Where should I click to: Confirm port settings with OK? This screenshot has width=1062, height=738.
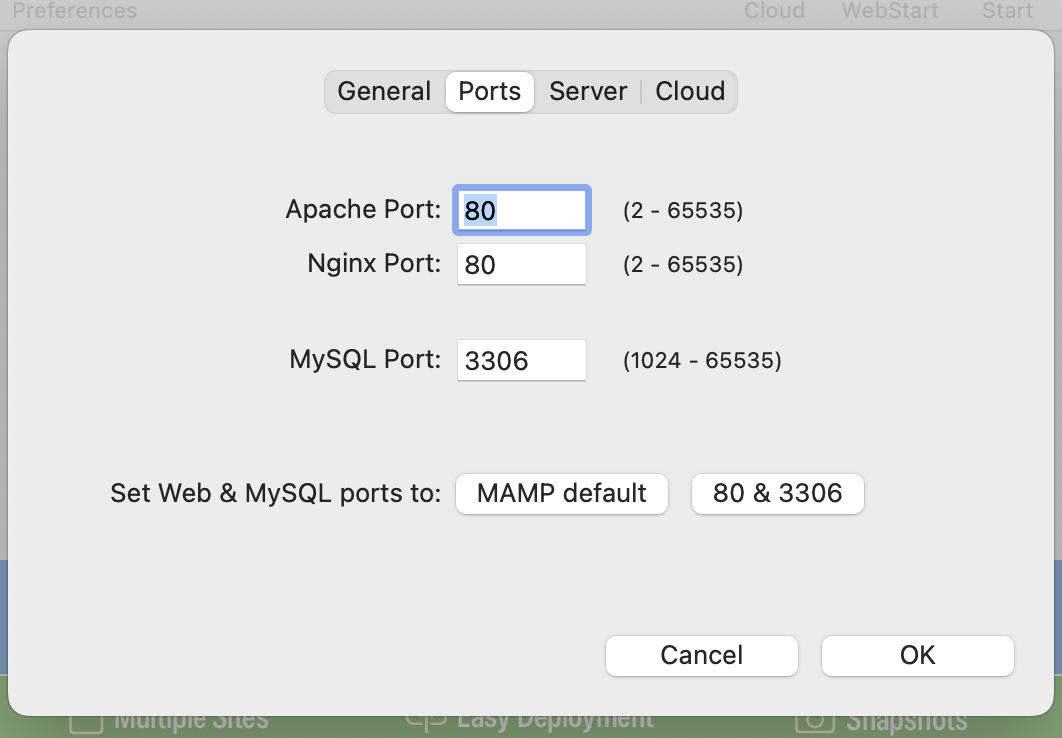(918, 655)
